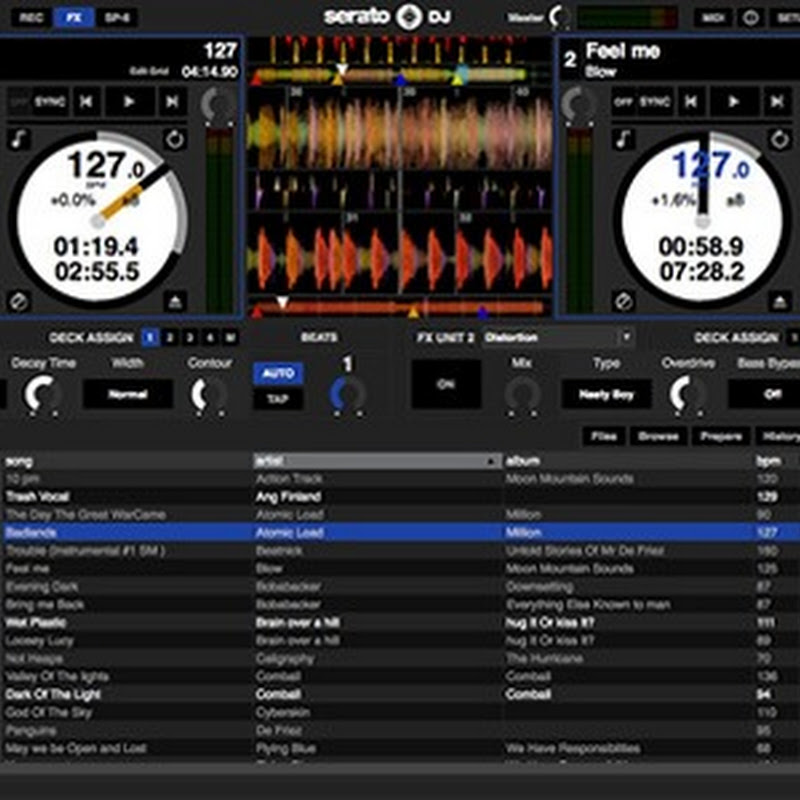Open the Distortion effect dropdown
800x800 pixels.
point(558,338)
